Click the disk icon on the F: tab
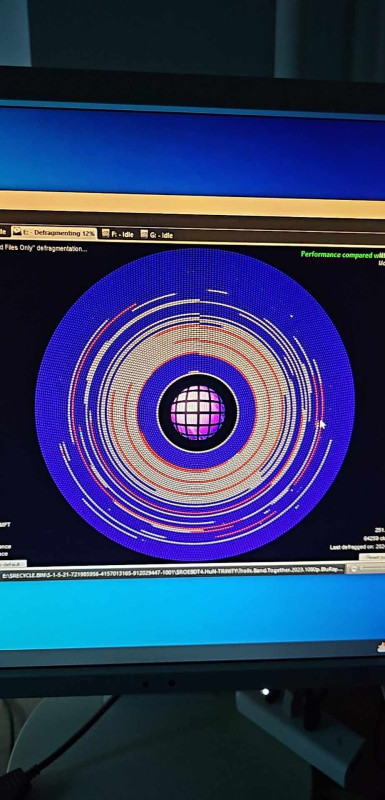385x800 pixels. (x=106, y=233)
